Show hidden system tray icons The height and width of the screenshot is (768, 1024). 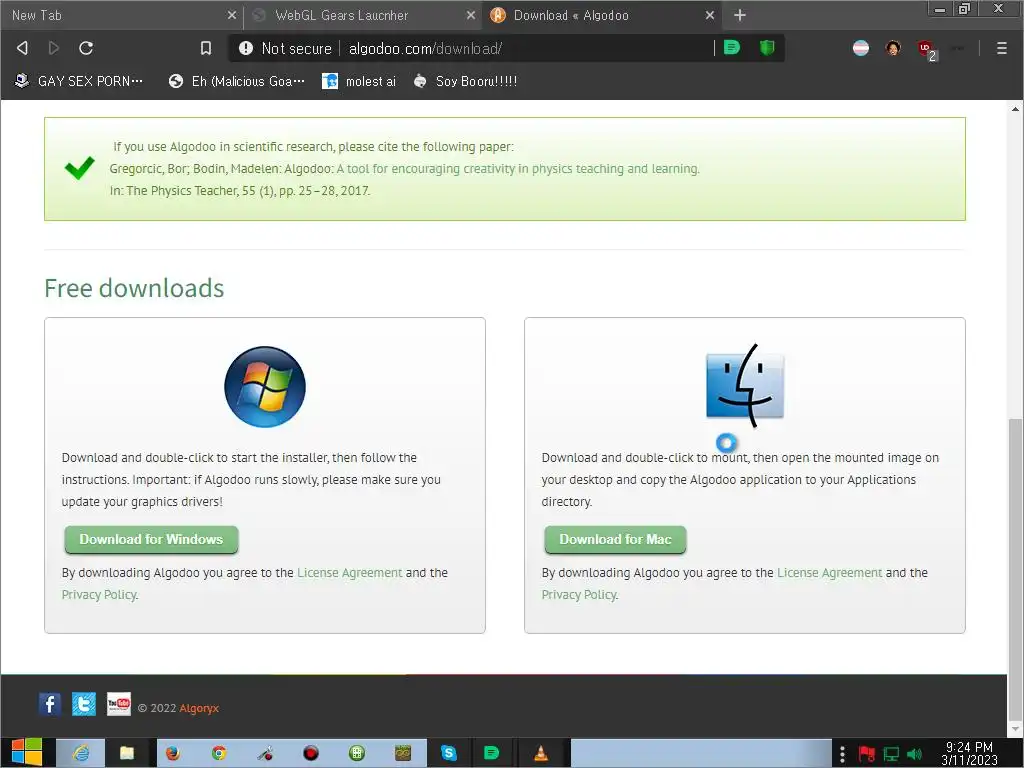coord(842,754)
